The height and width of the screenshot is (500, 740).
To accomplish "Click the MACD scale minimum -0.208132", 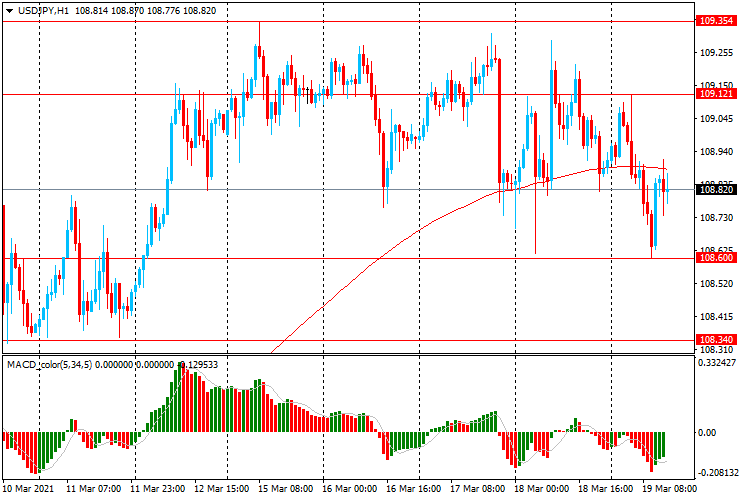I will point(716,473).
